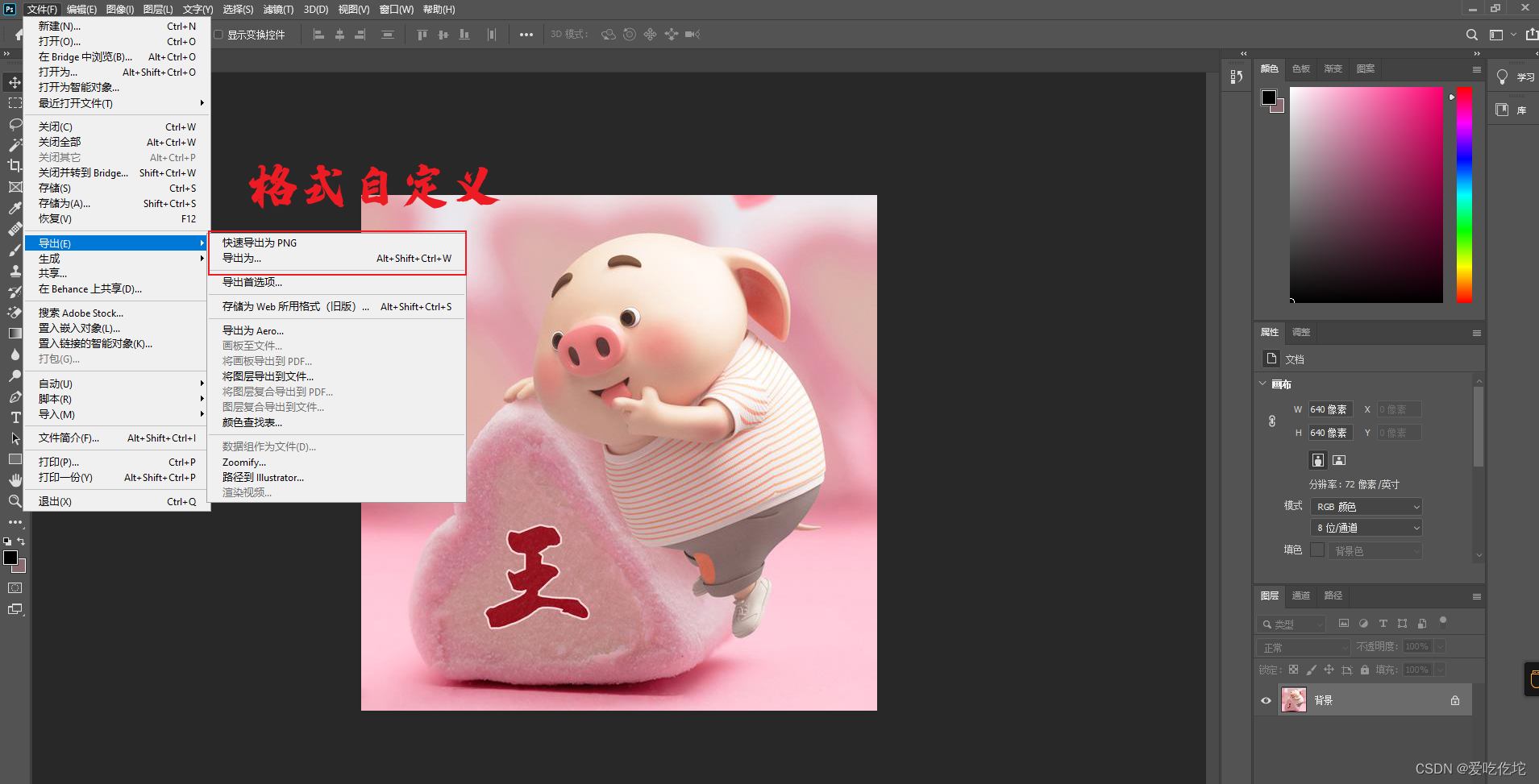
Task: Toggle Quick Mask mode
Action: pyautogui.click(x=15, y=588)
